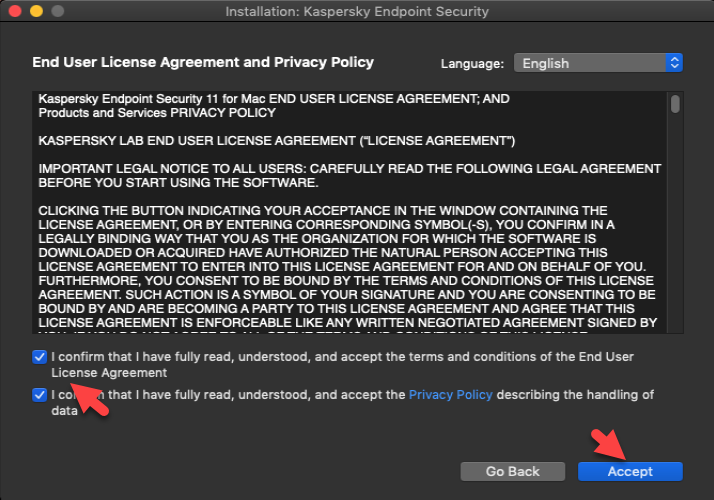
Task: Minimize the installer using the yellow button
Action: 36,11
